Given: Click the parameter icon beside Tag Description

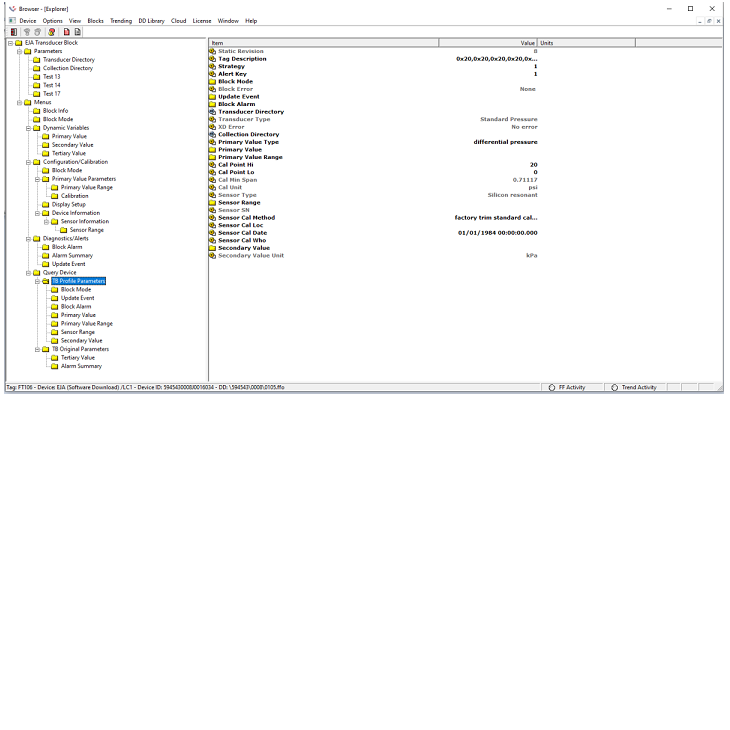Looking at the screenshot, I should pyautogui.click(x=212, y=59).
